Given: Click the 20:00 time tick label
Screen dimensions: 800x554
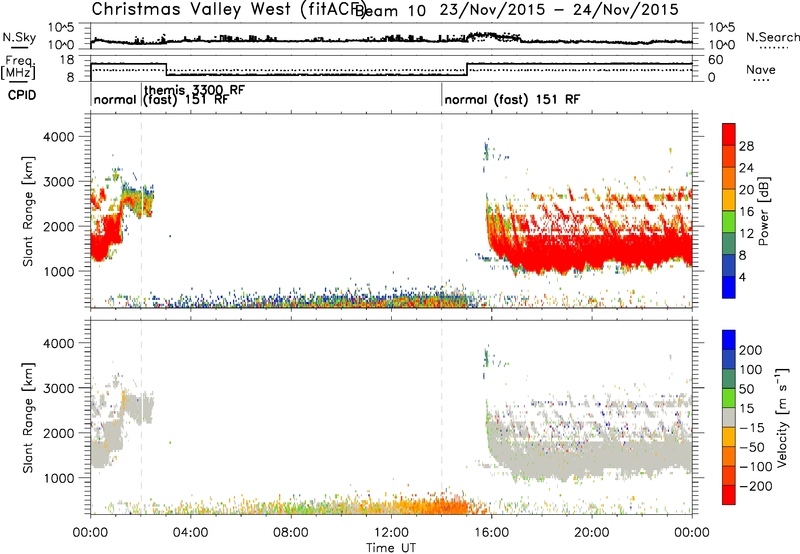Looking at the screenshot, I should (x=592, y=533).
